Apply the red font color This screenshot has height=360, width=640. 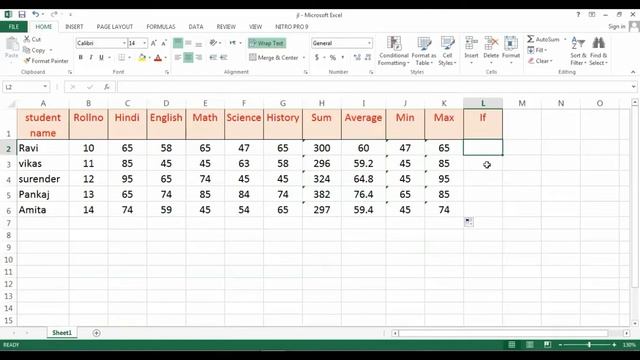tap(158, 58)
